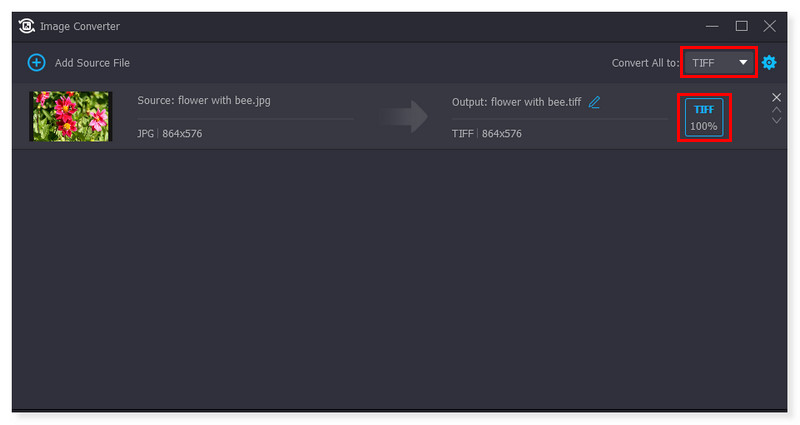Select the flower thumbnail preview
This screenshot has width=800, height=425.
pyautogui.click(x=70, y=116)
